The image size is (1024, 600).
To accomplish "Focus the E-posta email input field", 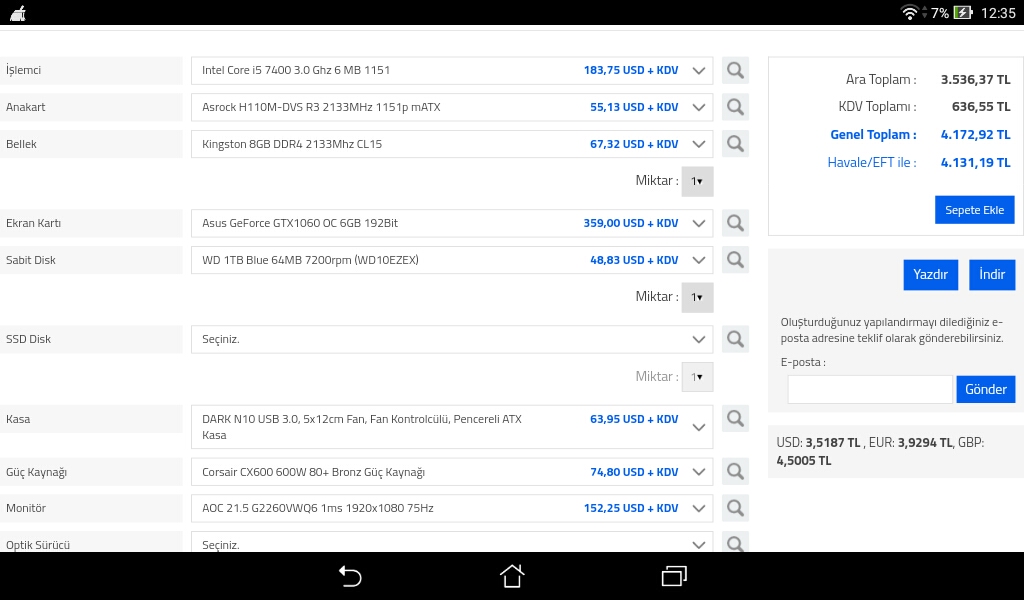I will 870,389.
